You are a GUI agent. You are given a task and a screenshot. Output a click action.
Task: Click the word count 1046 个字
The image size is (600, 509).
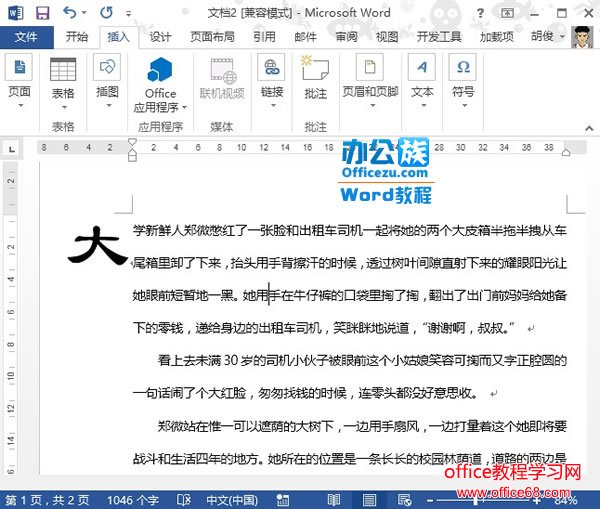(133, 500)
